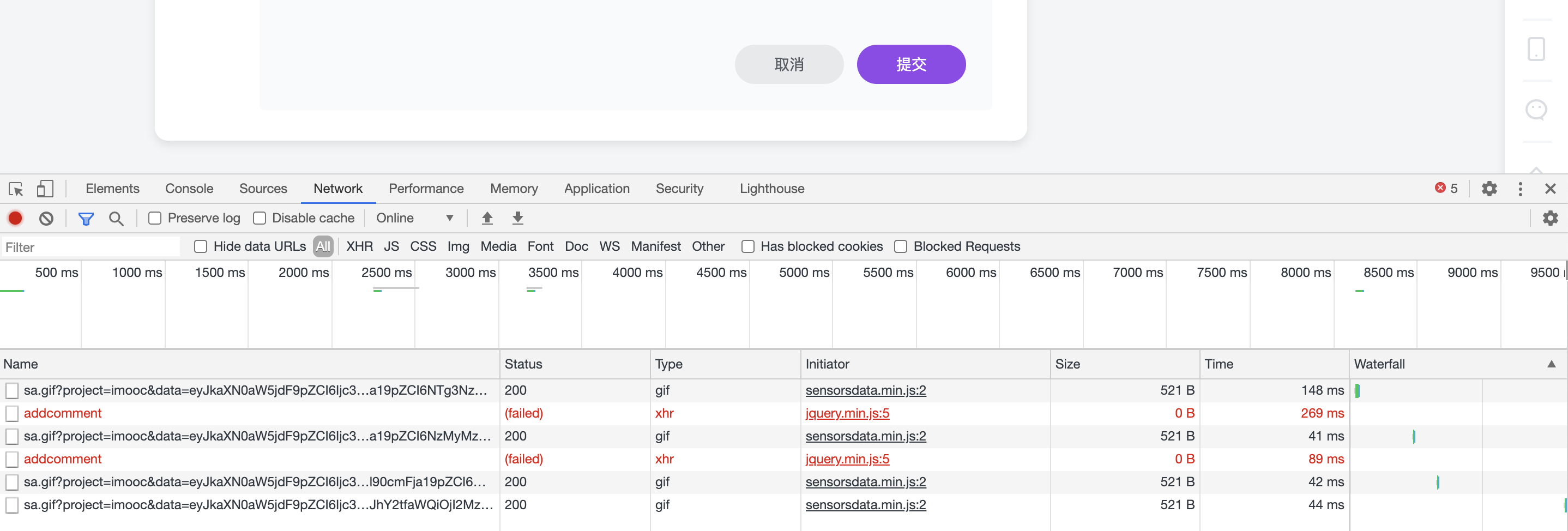Enable Preserve log checkbox
The height and width of the screenshot is (531, 1568).
pyautogui.click(x=155, y=218)
